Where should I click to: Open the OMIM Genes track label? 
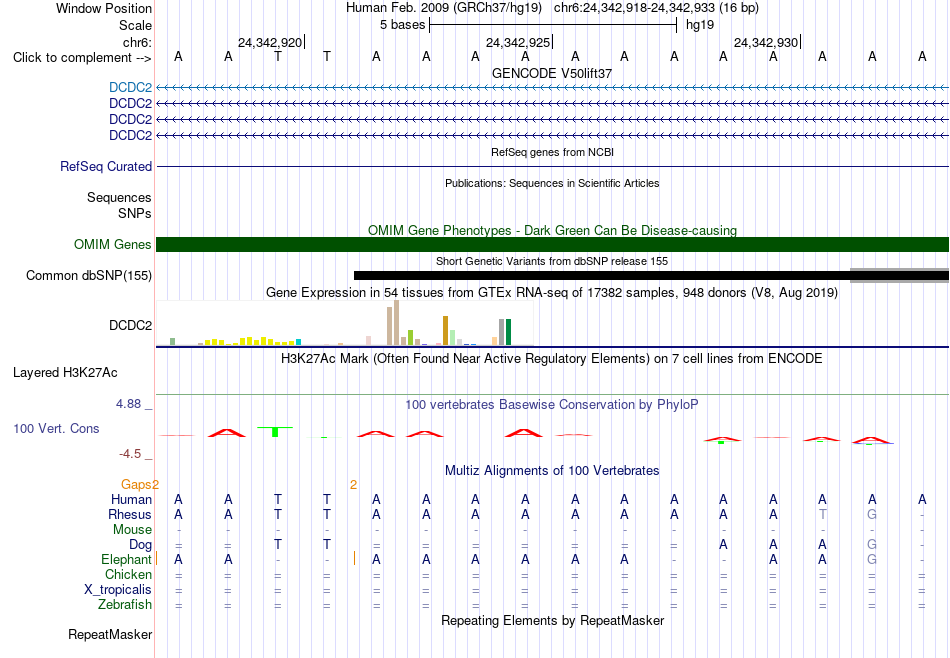pos(113,244)
